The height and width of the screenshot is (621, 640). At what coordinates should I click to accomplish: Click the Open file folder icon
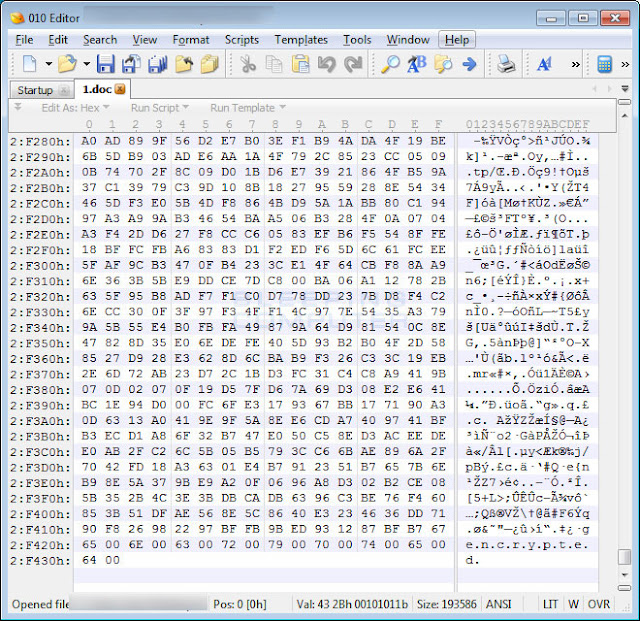[67, 64]
